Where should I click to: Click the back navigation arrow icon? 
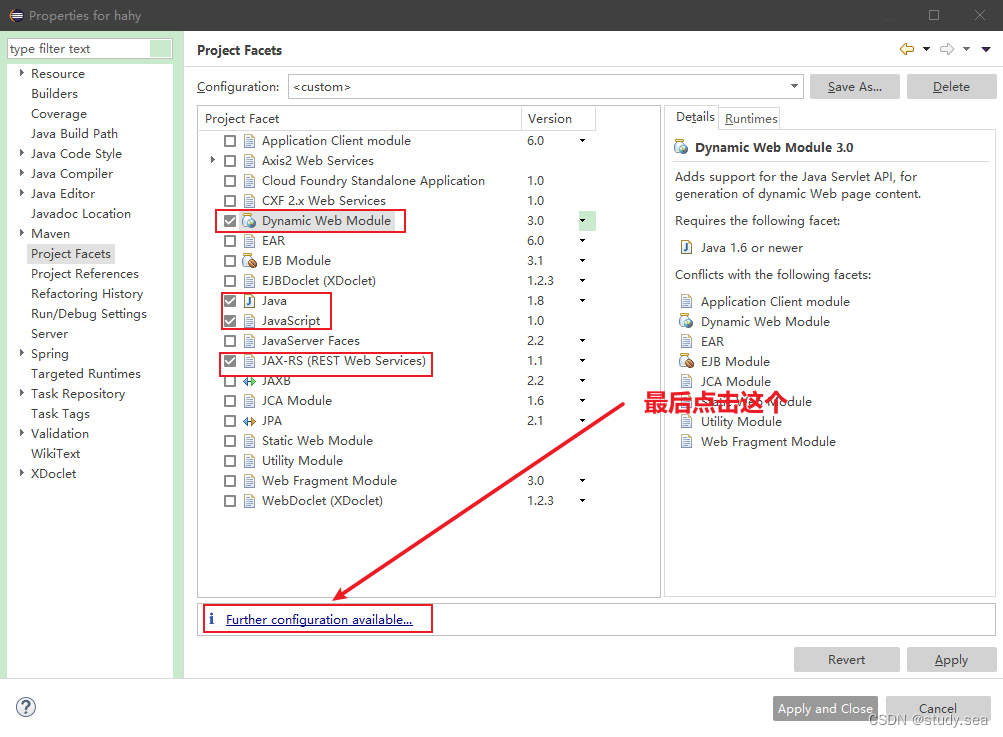906,49
